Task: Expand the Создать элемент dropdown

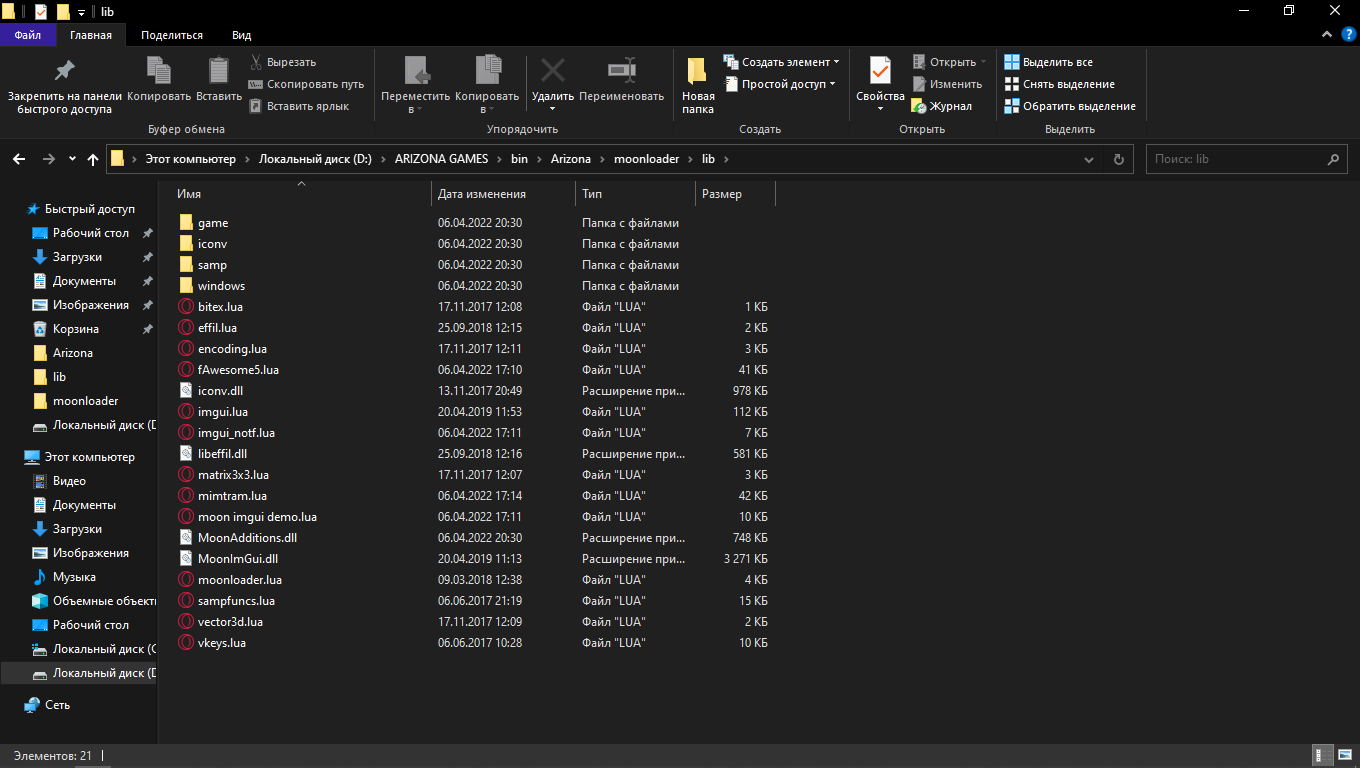Action: pos(836,62)
